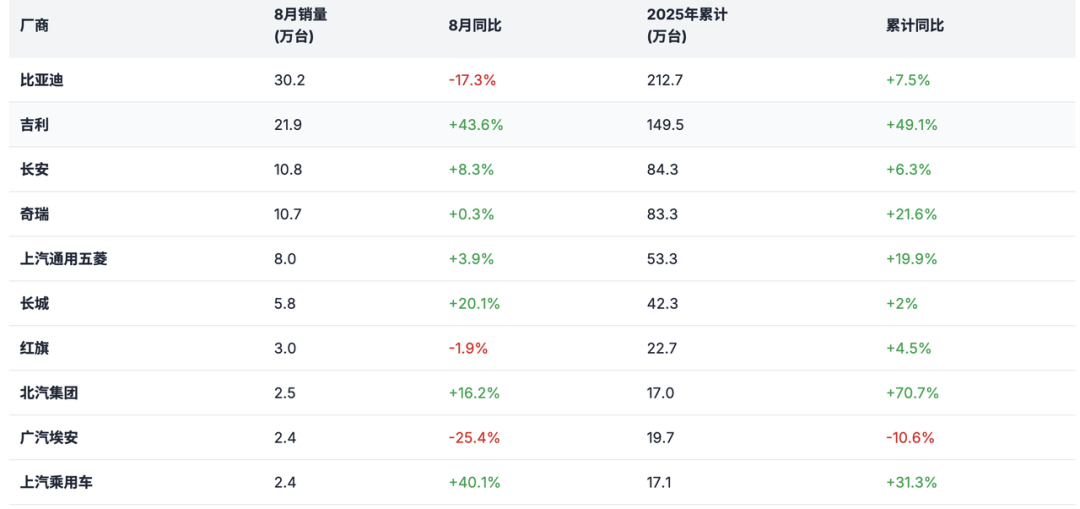Click the 长安 manufacturer cell
1080x509 pixels.
click(x=34, y=169)
